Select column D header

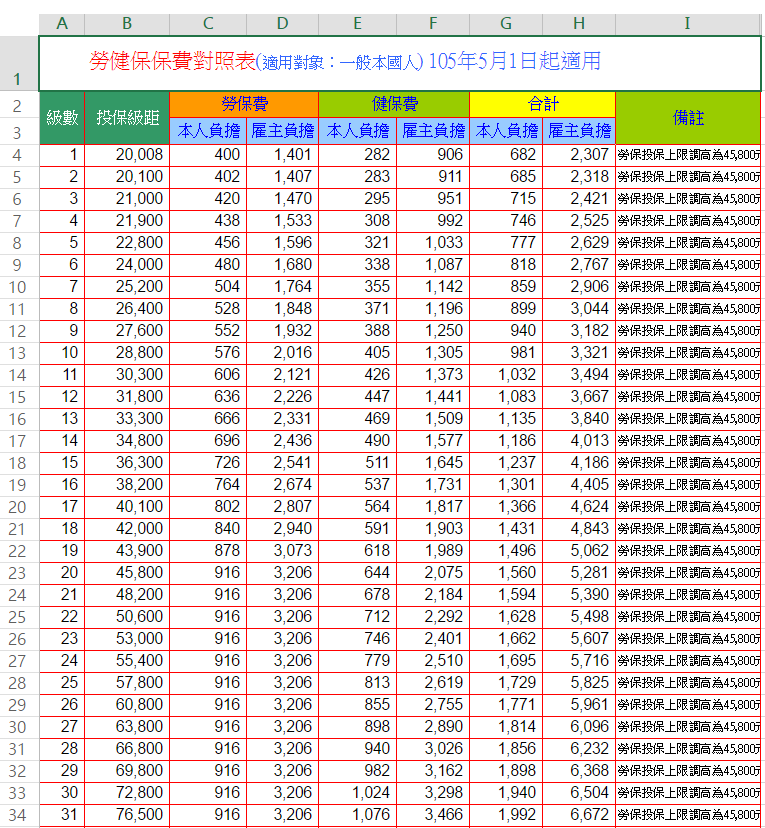tap(282, 24)
